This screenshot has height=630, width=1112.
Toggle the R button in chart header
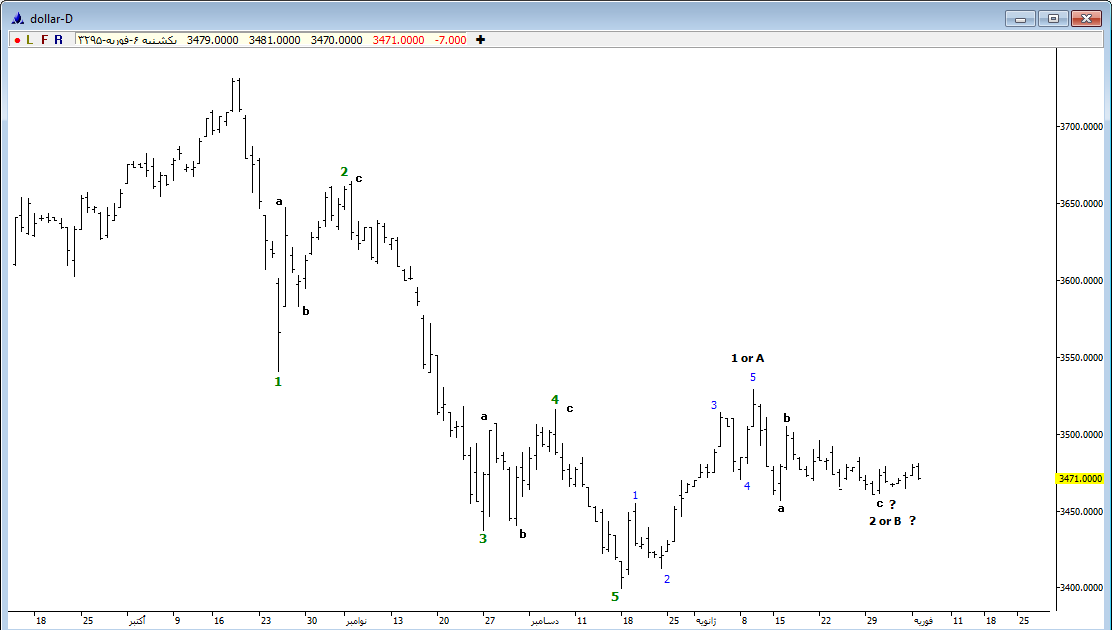[58, 40]
